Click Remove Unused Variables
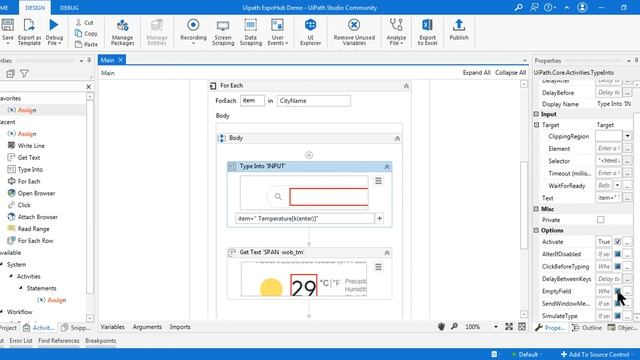This screenshot has height=360, width=640. click(x=354, y=32)
